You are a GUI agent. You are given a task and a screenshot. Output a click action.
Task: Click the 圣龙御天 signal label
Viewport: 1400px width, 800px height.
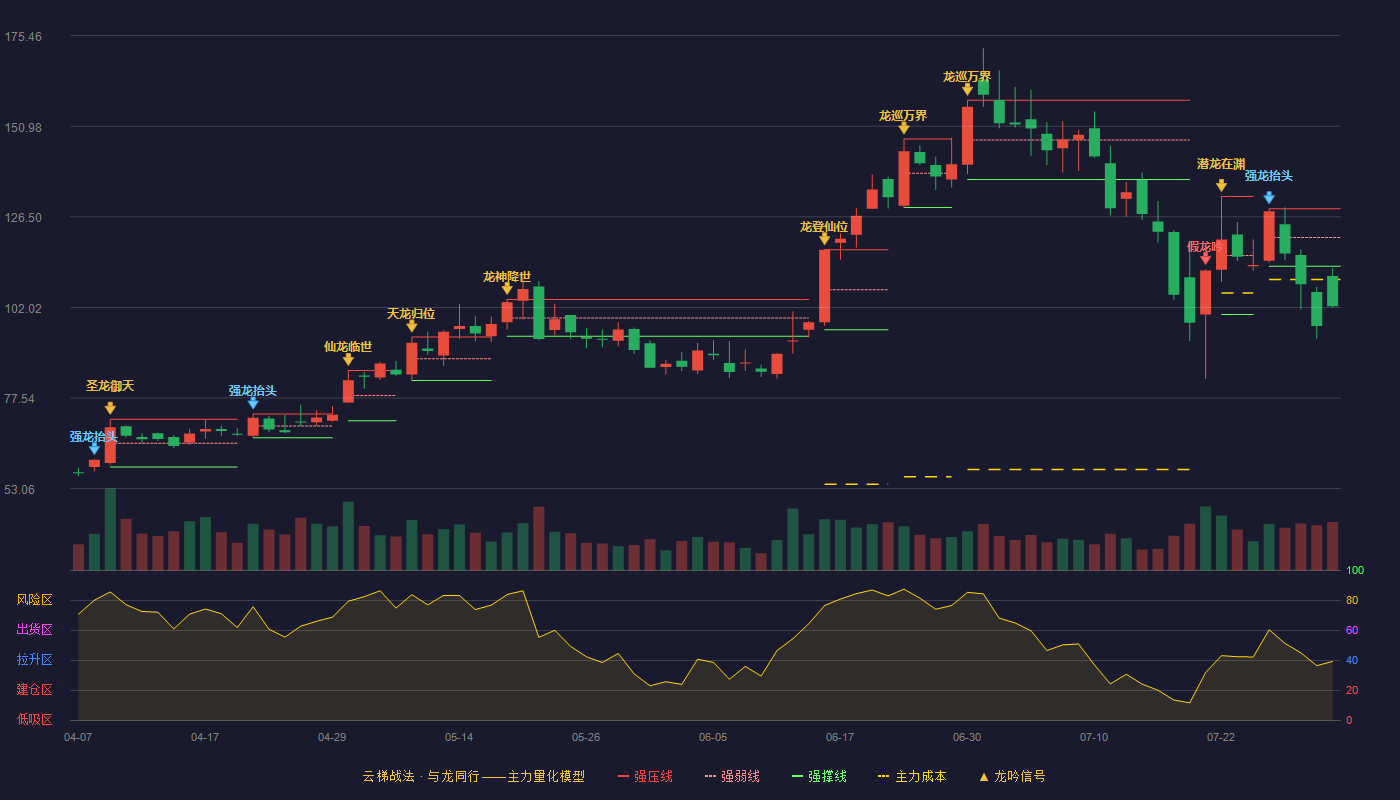[110, 386]
